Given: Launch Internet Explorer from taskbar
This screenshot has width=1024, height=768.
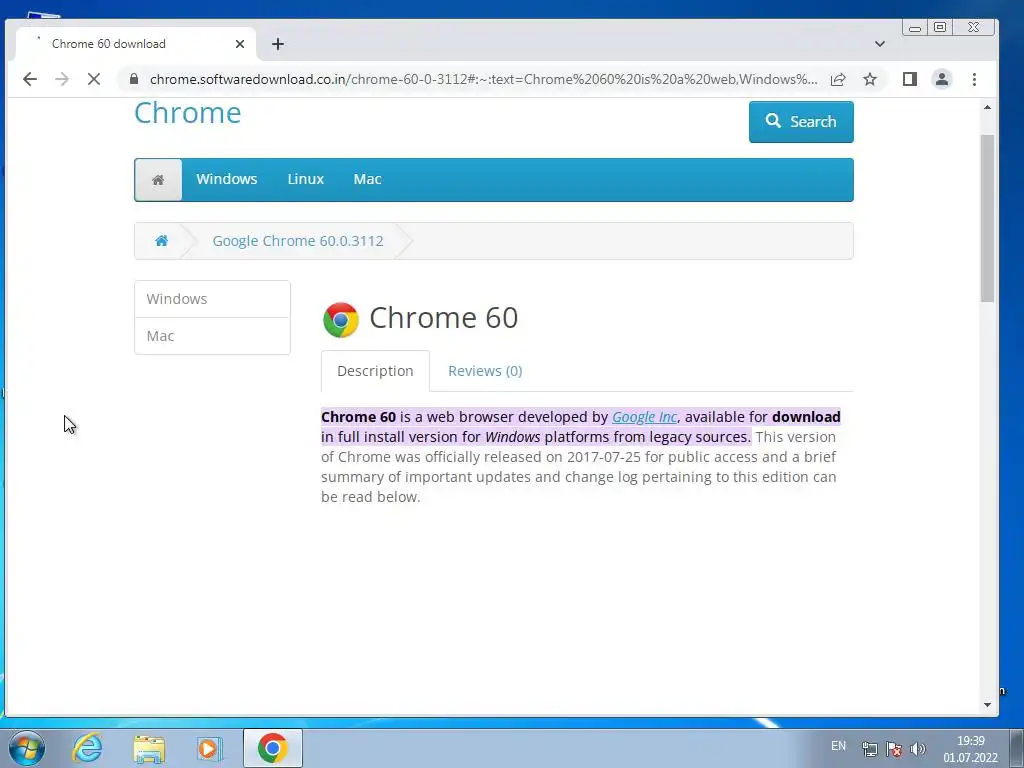Looking at the screenshot, I should 87,748.
